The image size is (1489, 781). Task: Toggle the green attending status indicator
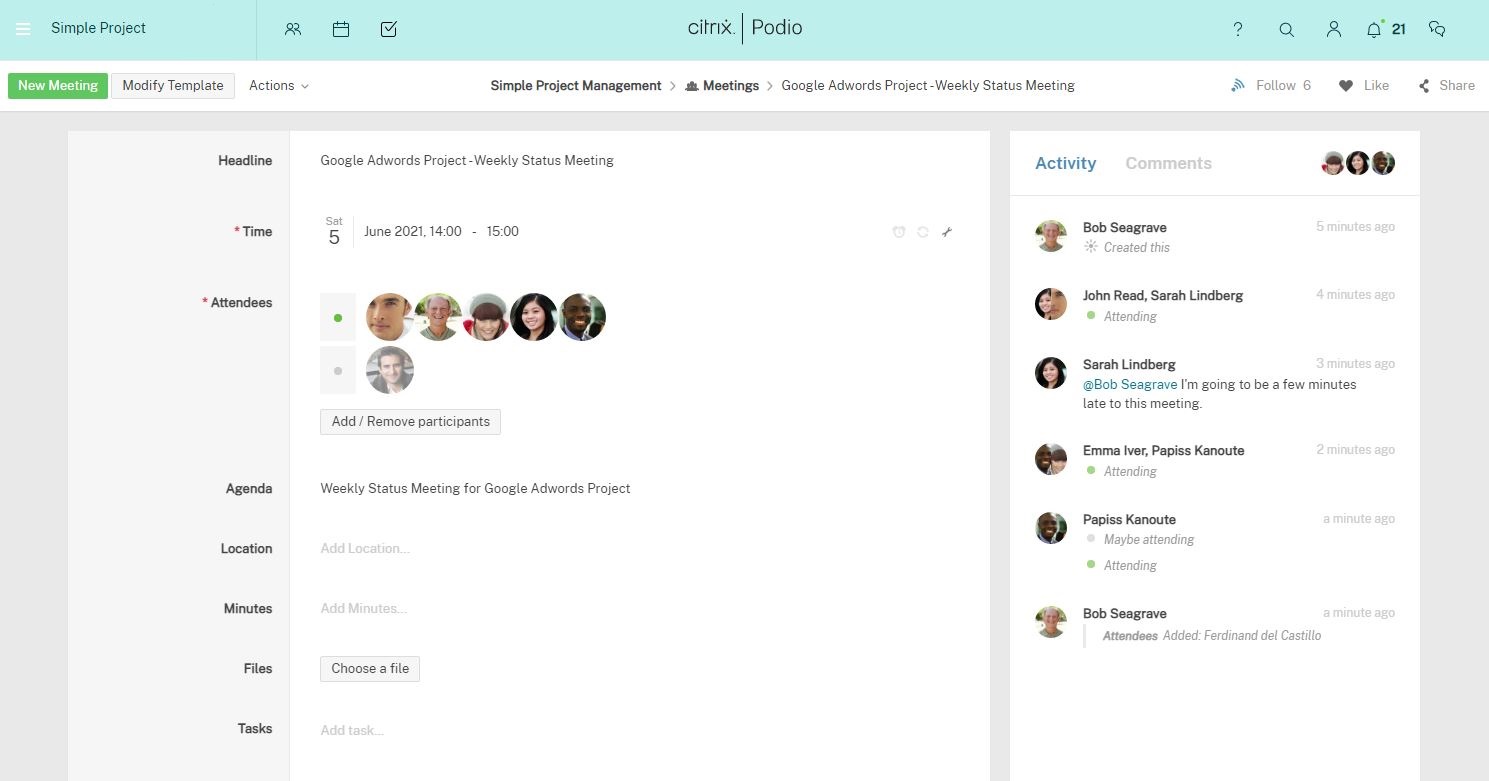coord(338,318)
